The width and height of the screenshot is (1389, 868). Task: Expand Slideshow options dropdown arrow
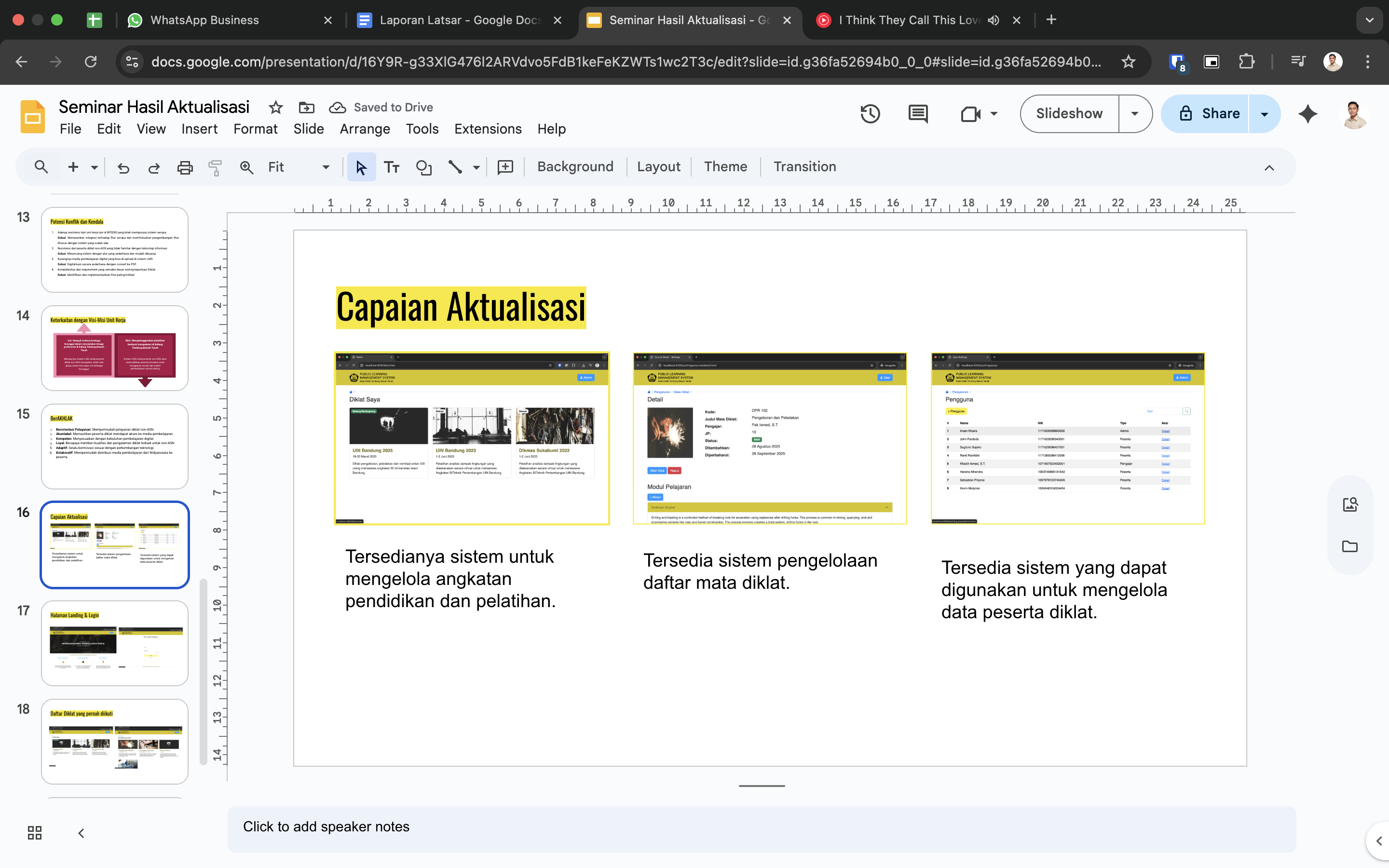(1134, 114)
